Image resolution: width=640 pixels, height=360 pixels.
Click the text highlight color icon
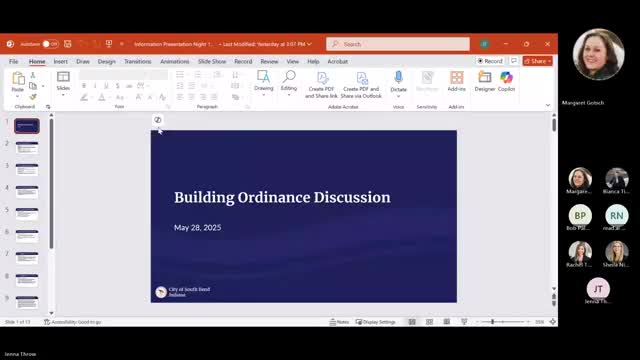click(x=84, y=97)
